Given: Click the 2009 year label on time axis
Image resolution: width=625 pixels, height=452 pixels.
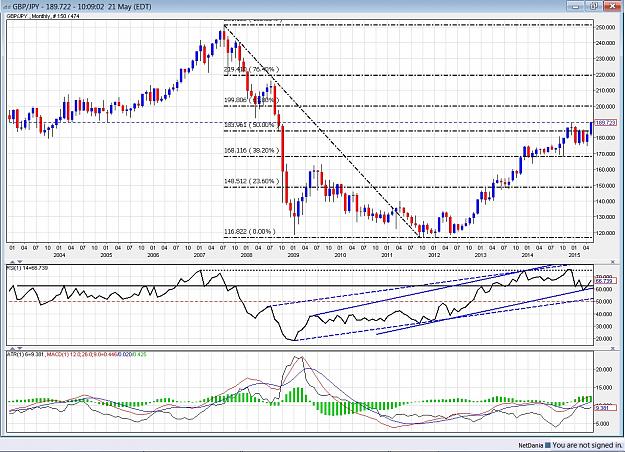Looking at the screenshot, I should 293,255.
